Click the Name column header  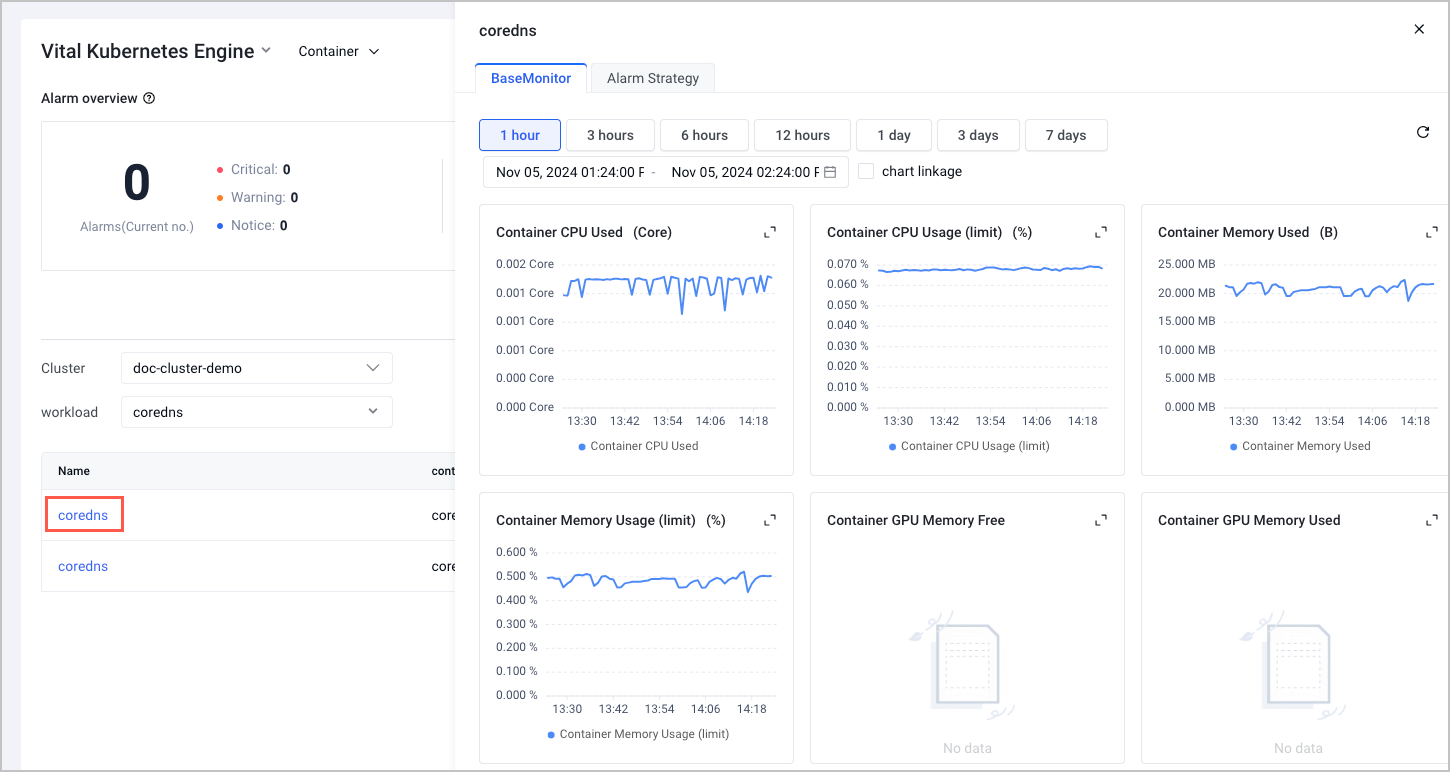(74, 471)
